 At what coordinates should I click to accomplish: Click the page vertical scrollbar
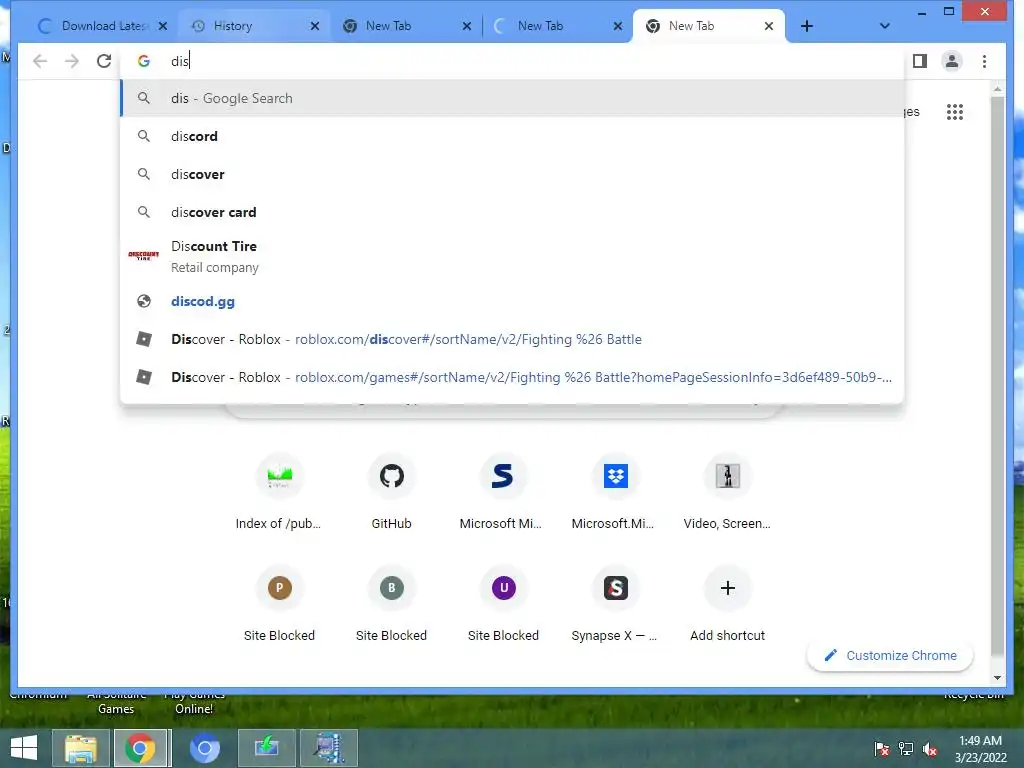point(997,376)
